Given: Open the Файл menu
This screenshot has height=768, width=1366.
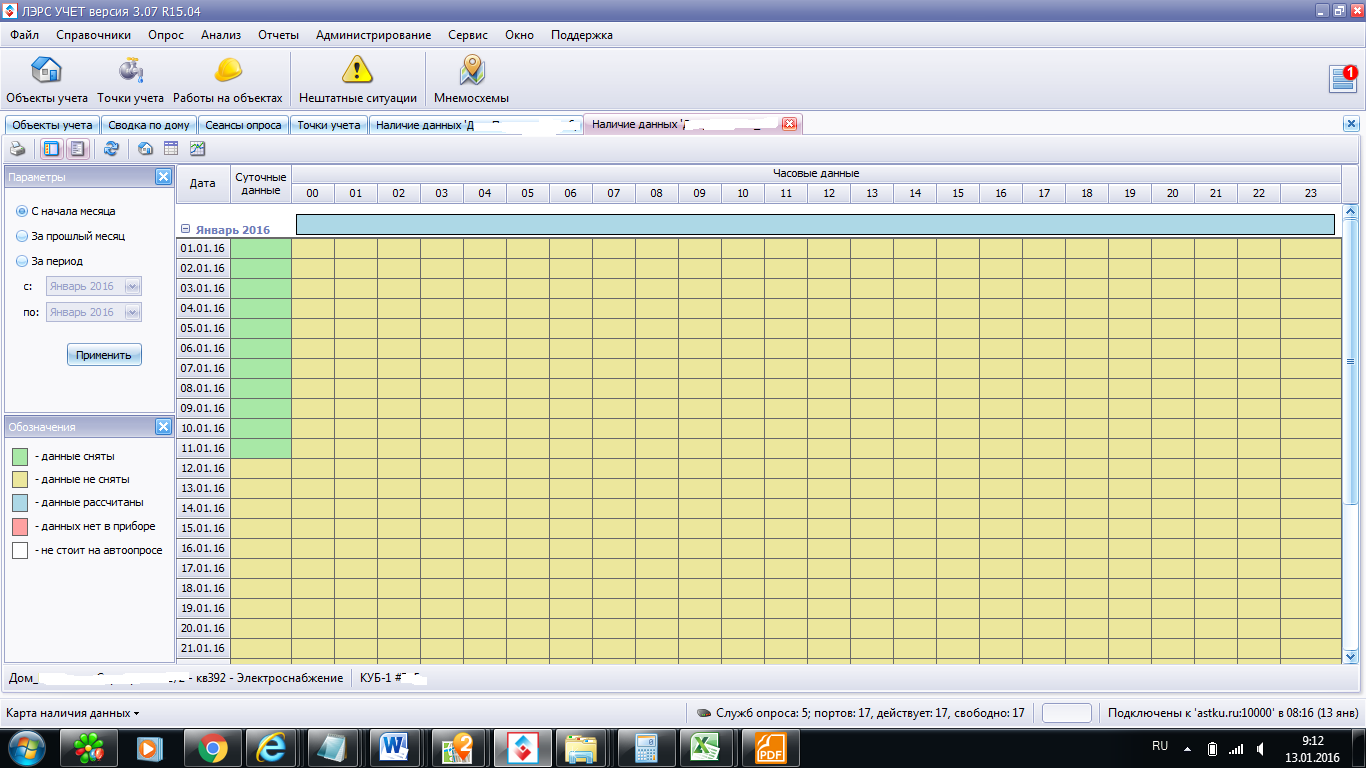Looking at the screenshot, I should (25, 35).
